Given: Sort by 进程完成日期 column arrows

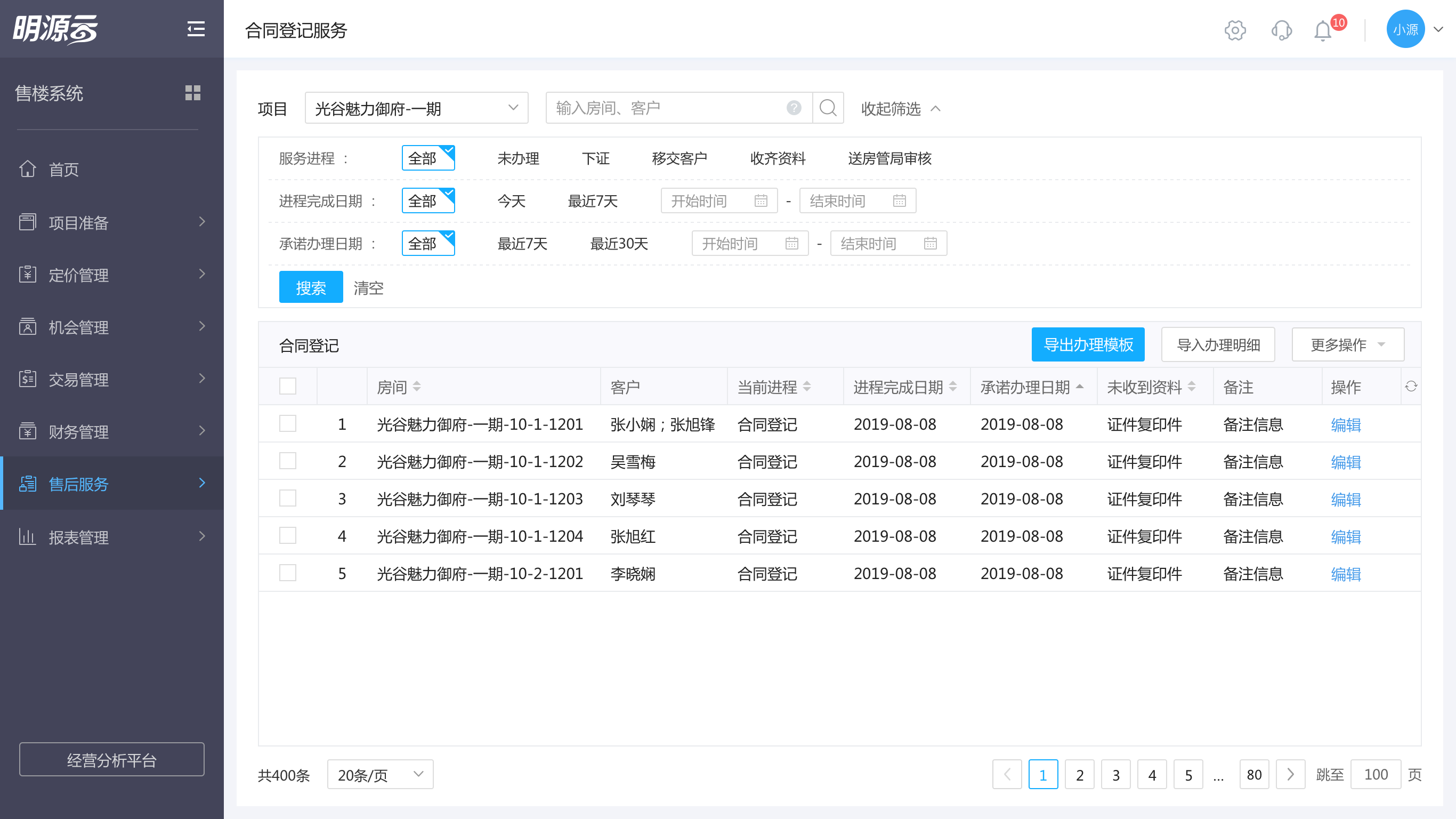Looking at the screenshot, I should pyautogui.click(x=952, y=387).
